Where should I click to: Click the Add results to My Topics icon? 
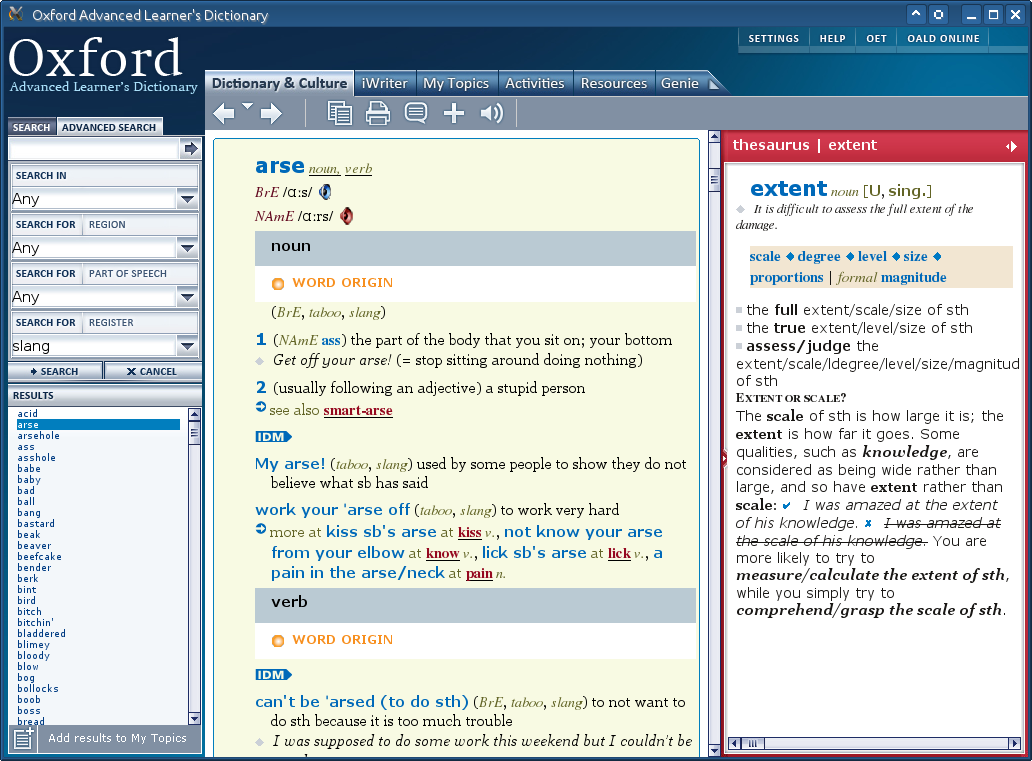point(24,739)
